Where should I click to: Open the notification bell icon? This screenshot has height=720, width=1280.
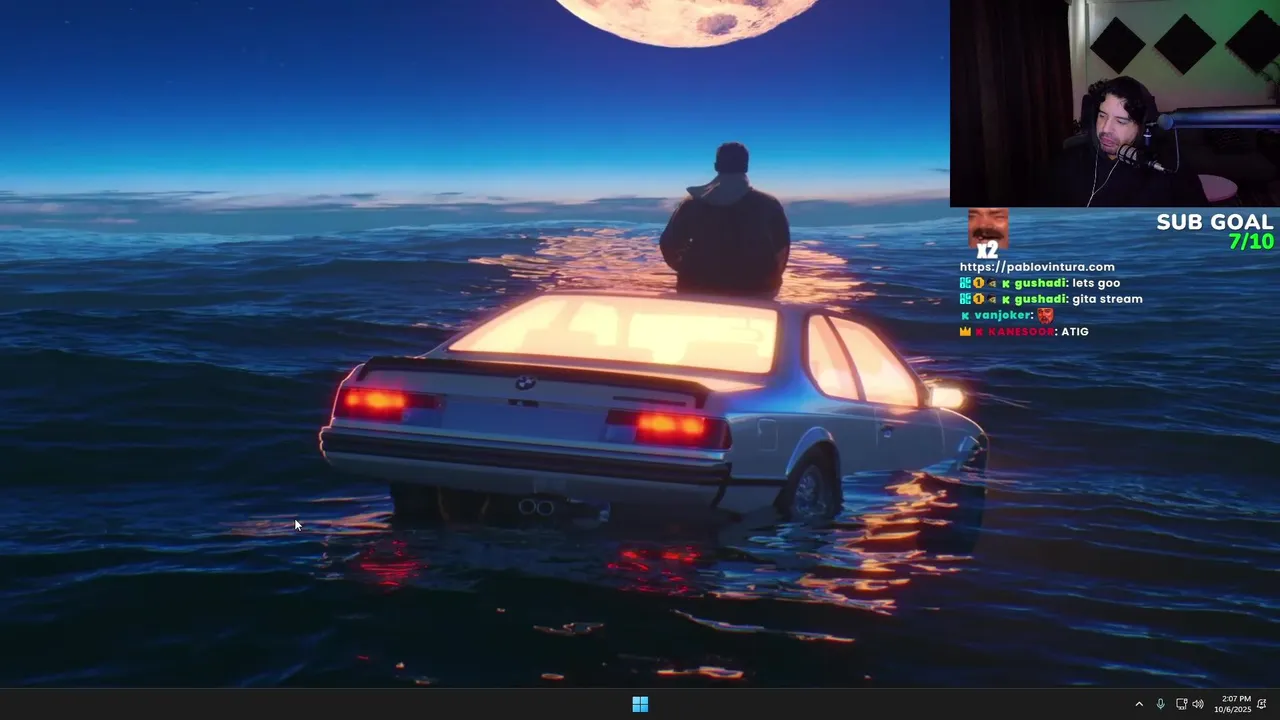pos(1262,704)
